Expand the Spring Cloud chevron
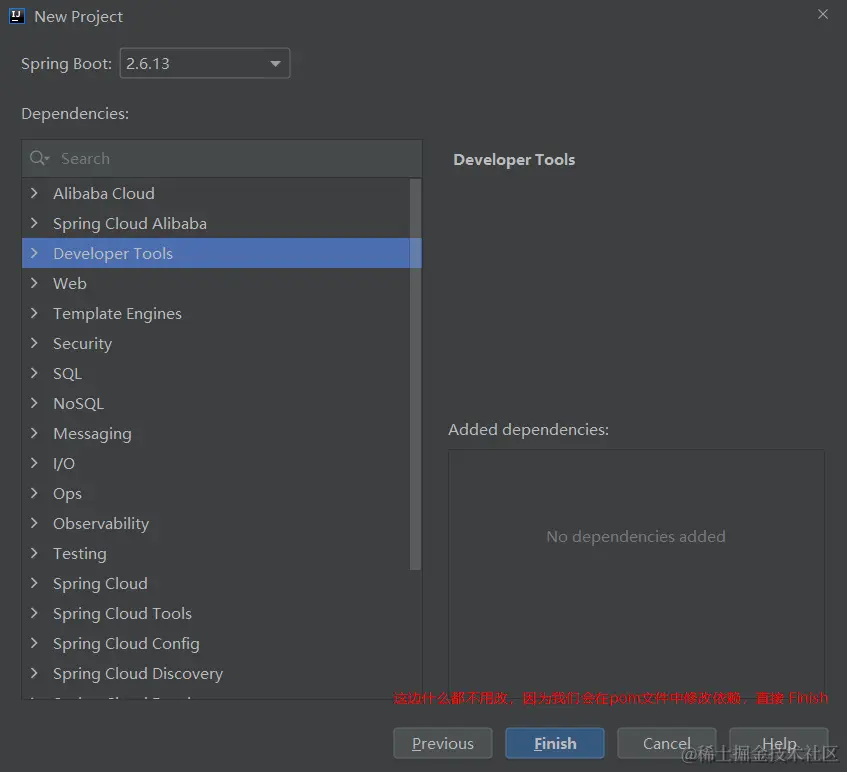847x772 pixels. pos(34,583)
